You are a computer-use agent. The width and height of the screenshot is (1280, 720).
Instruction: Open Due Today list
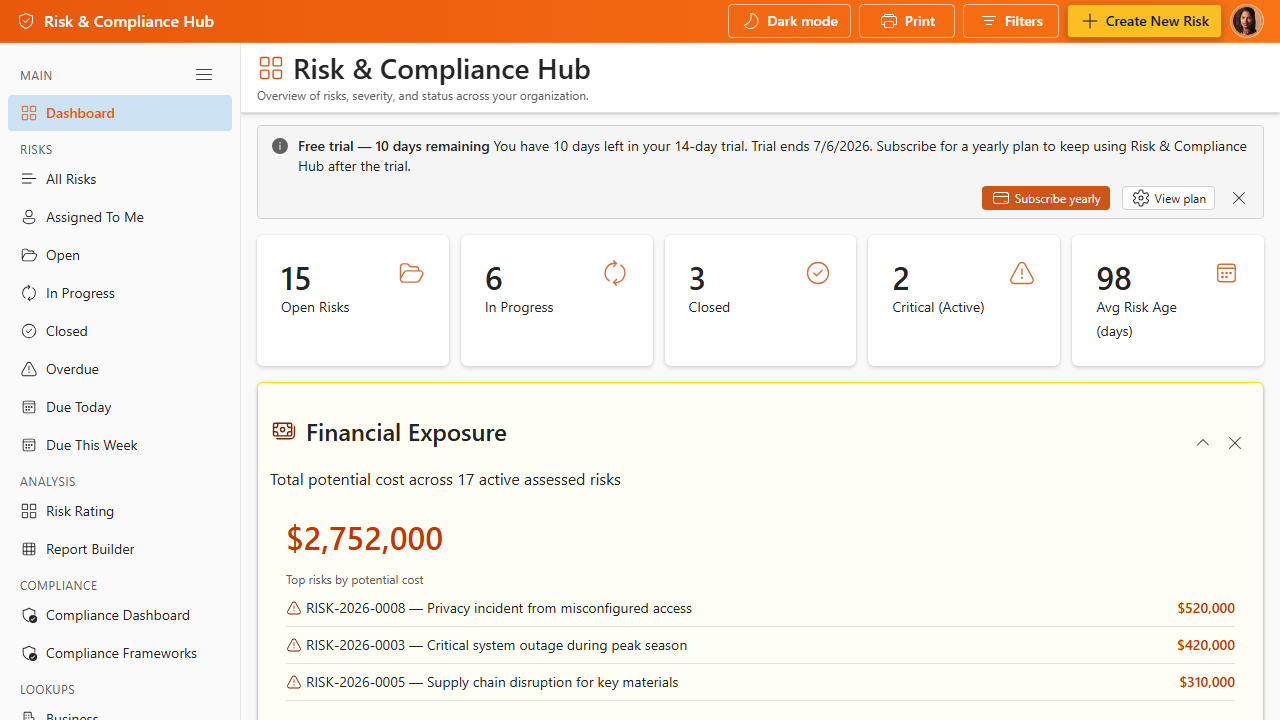(x=120, y=407)
